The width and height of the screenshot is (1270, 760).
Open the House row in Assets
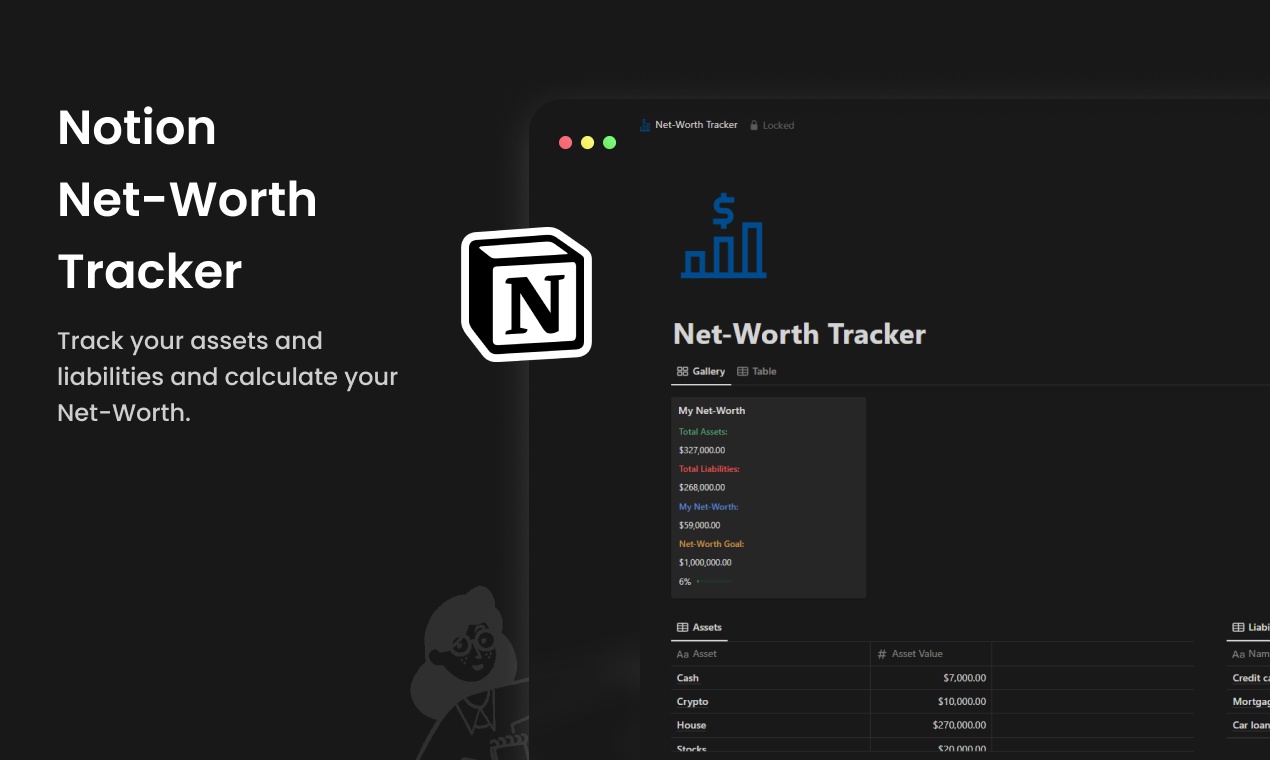tap(689, 725)
